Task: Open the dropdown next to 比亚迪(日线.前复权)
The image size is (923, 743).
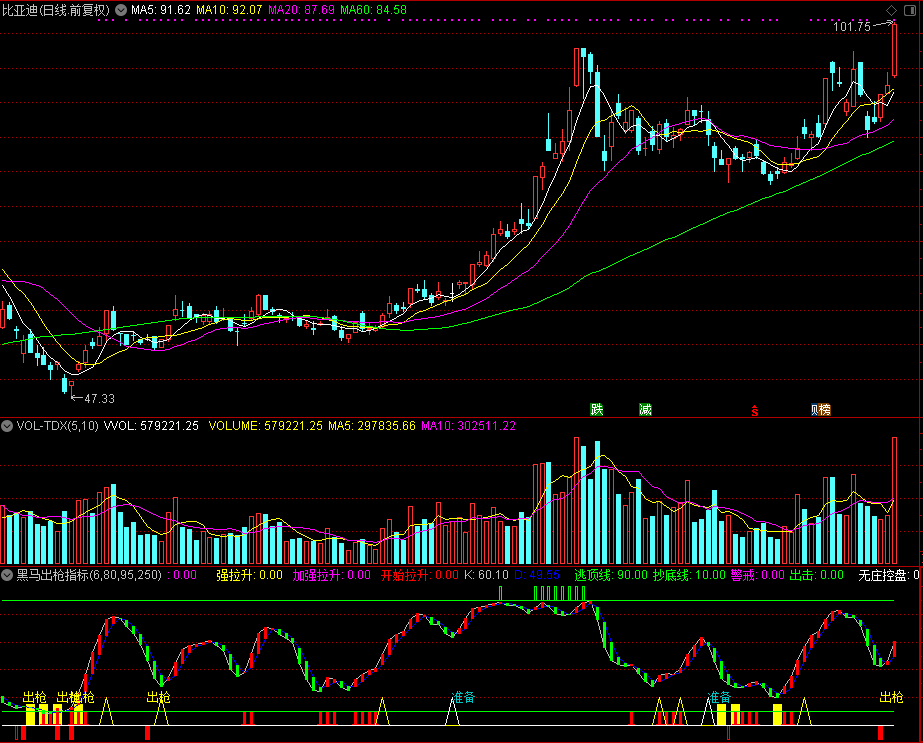Action: tap(121, 10)
